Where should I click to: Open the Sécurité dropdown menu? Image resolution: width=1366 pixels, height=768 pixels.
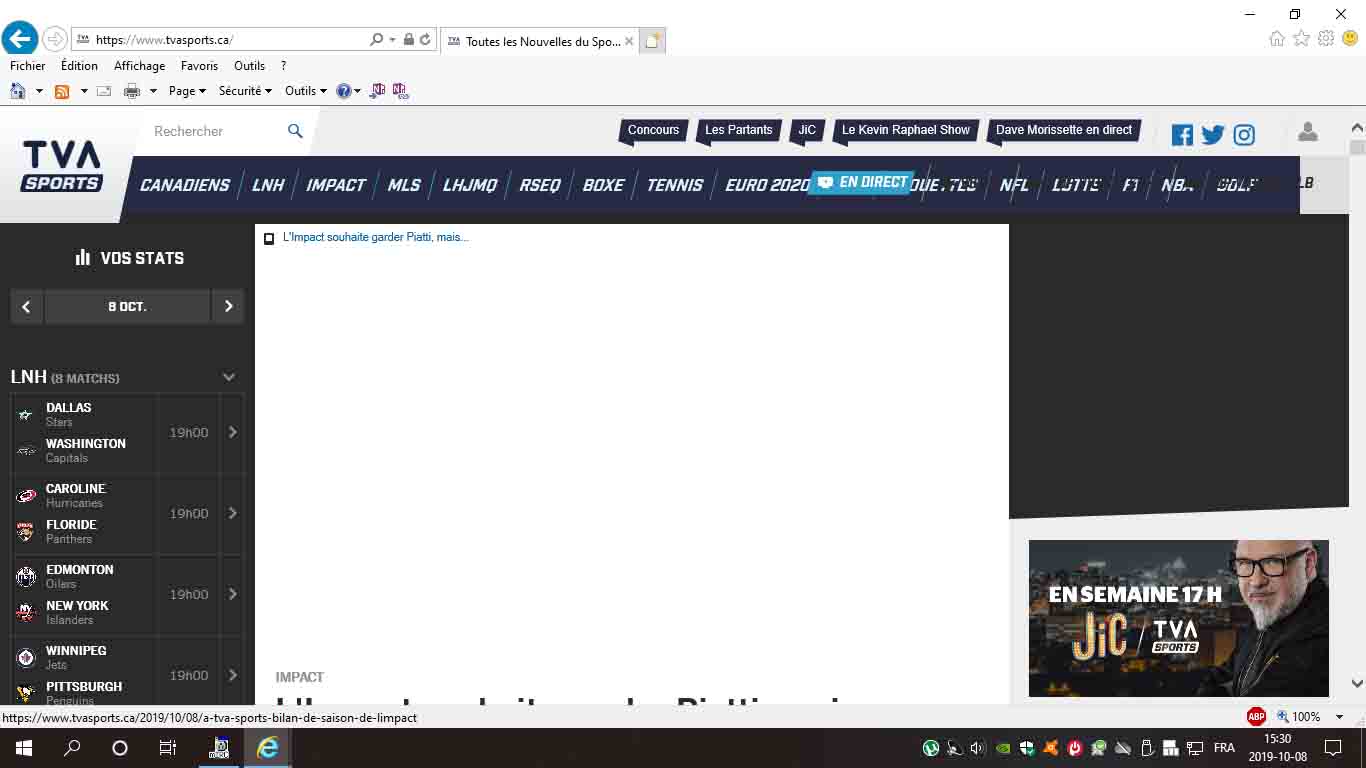pos(245,91)
